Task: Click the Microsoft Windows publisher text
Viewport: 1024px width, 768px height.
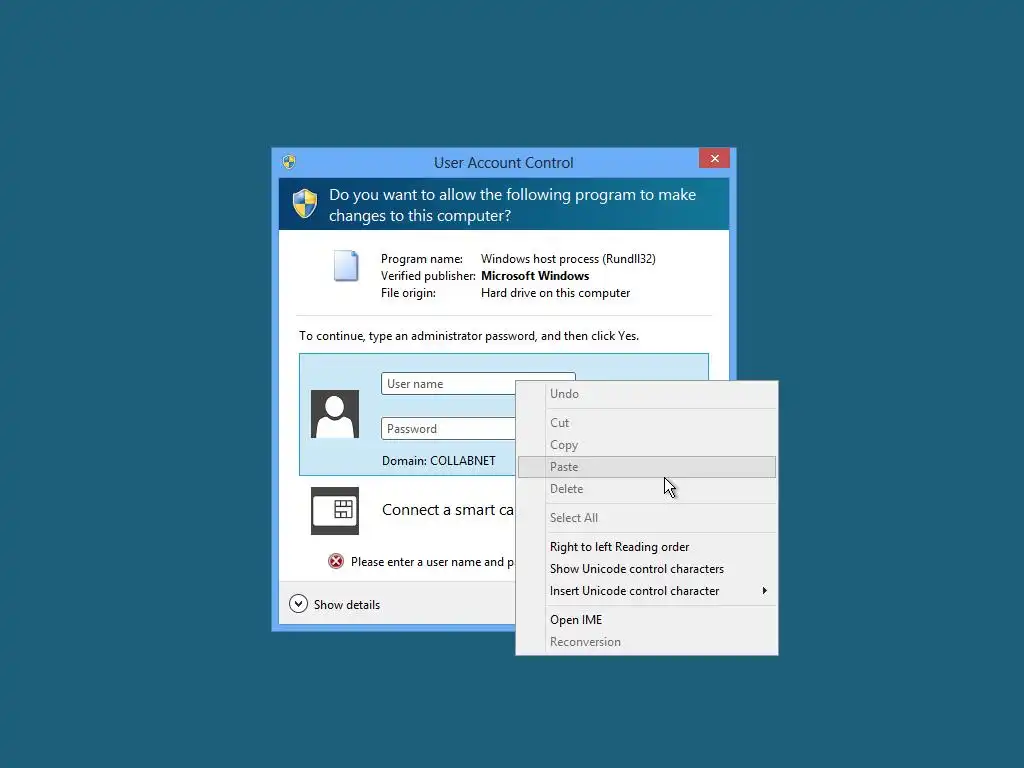Action: tap(535, 276)
